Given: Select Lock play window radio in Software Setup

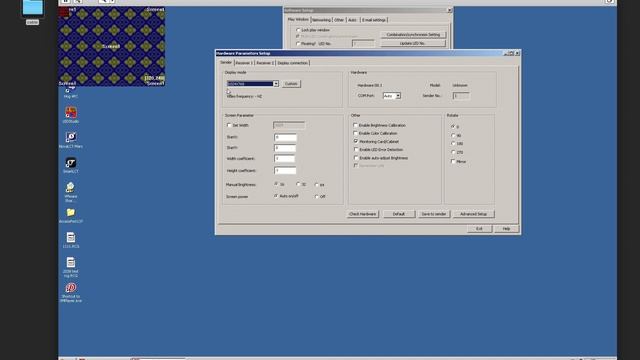Looking at the screenshot, I should [x=298, y=30].
